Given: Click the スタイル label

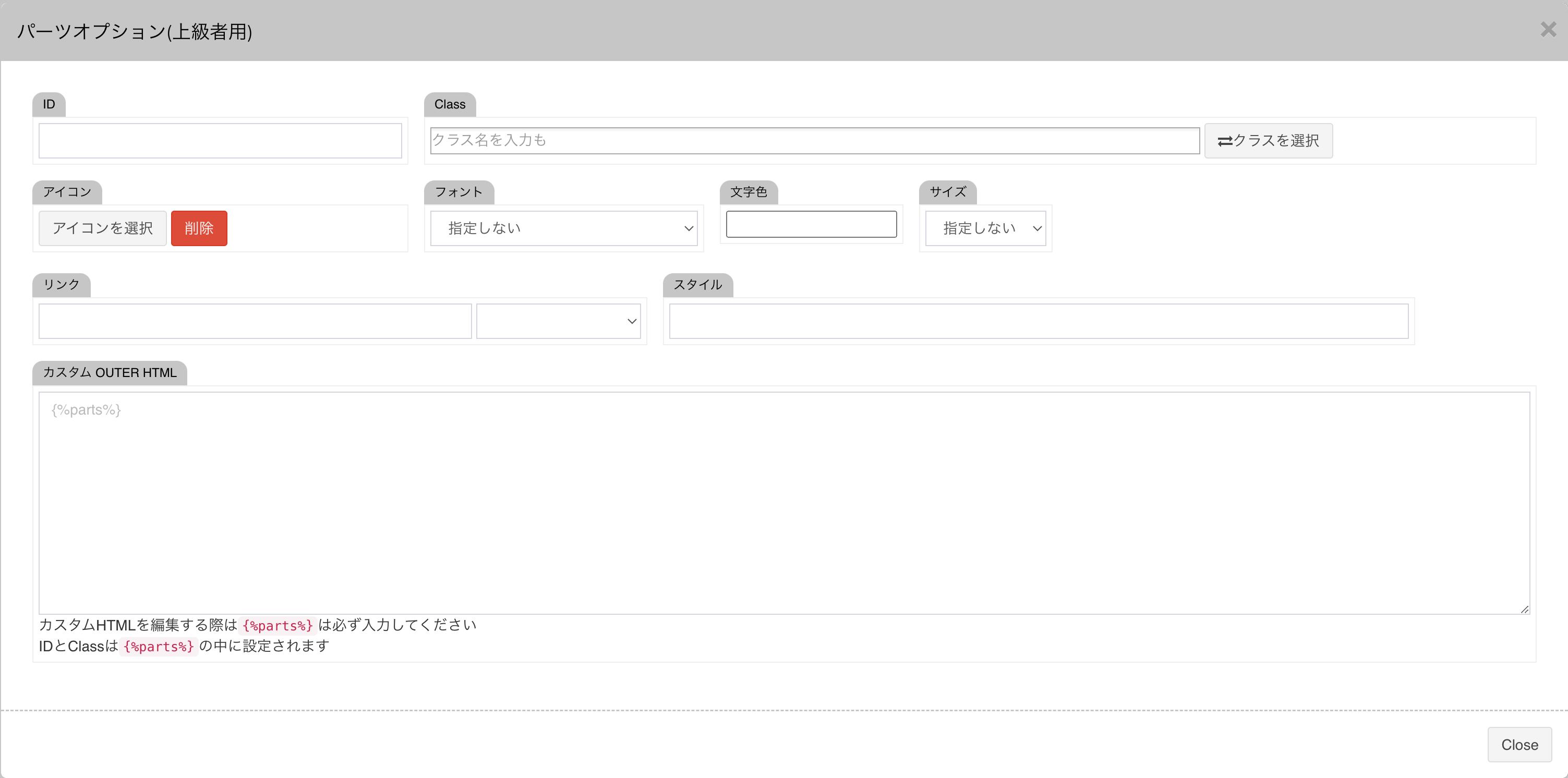Looking at the screenshot, I should click(x=697, y=285).
